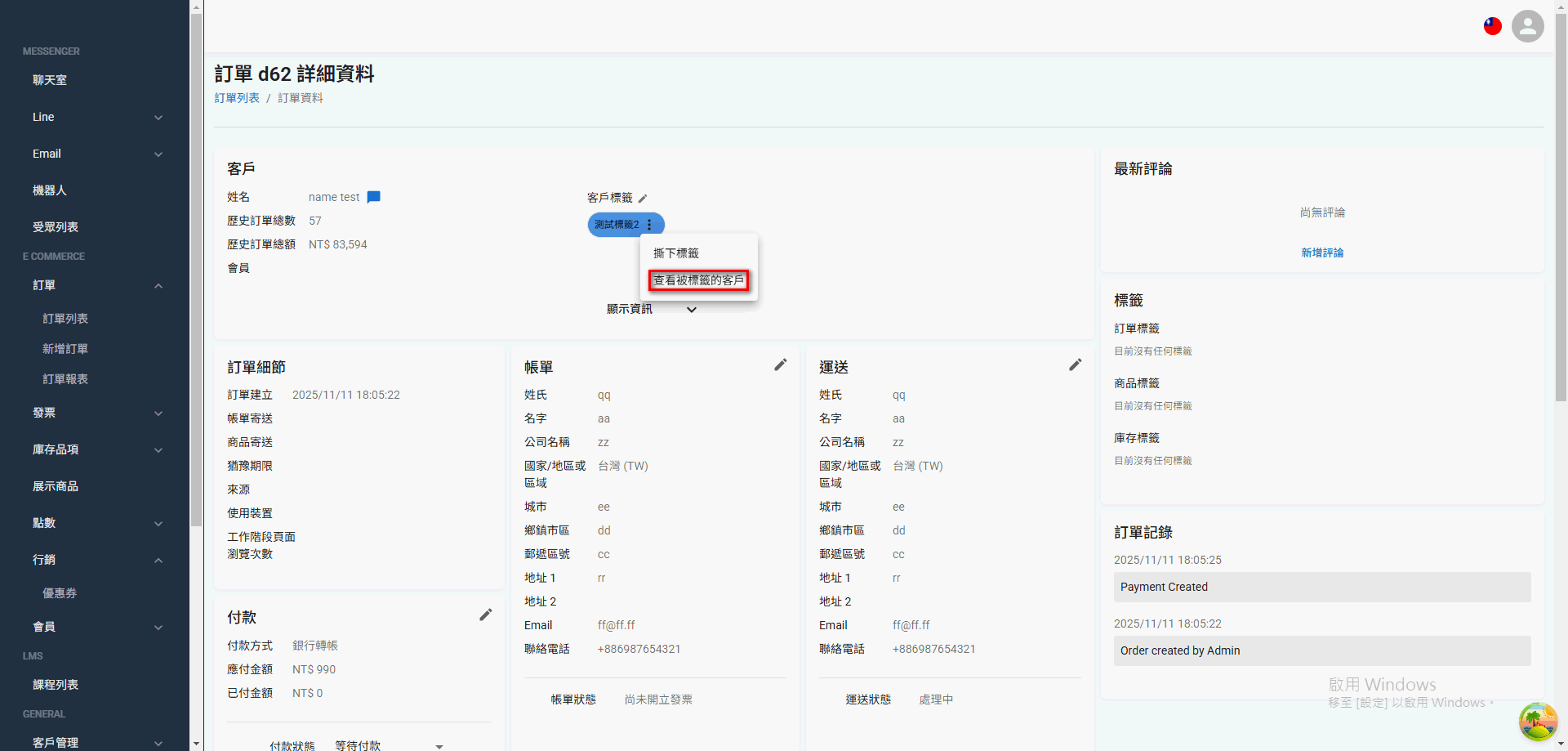1568x751 pixels.
Task: Open chat with customer name test
Action: [x=374, y=197]
